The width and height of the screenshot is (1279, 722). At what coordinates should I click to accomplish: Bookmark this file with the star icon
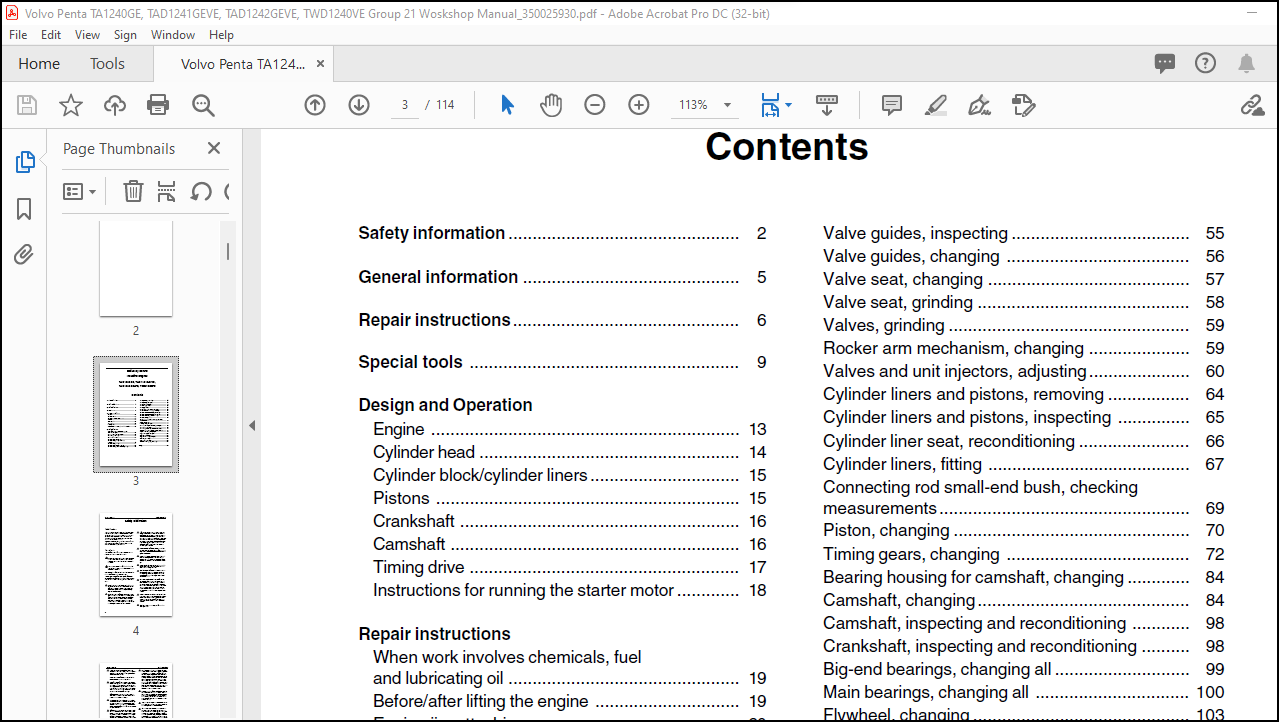(x=71, y=105)
